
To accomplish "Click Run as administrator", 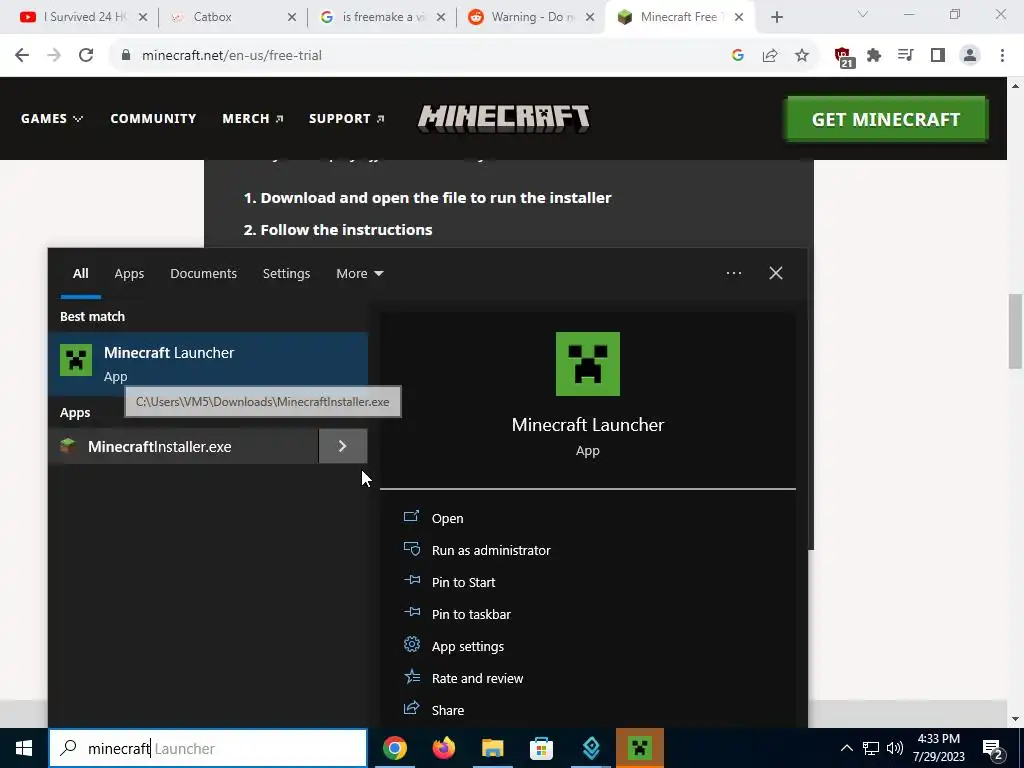I will 491,550.
